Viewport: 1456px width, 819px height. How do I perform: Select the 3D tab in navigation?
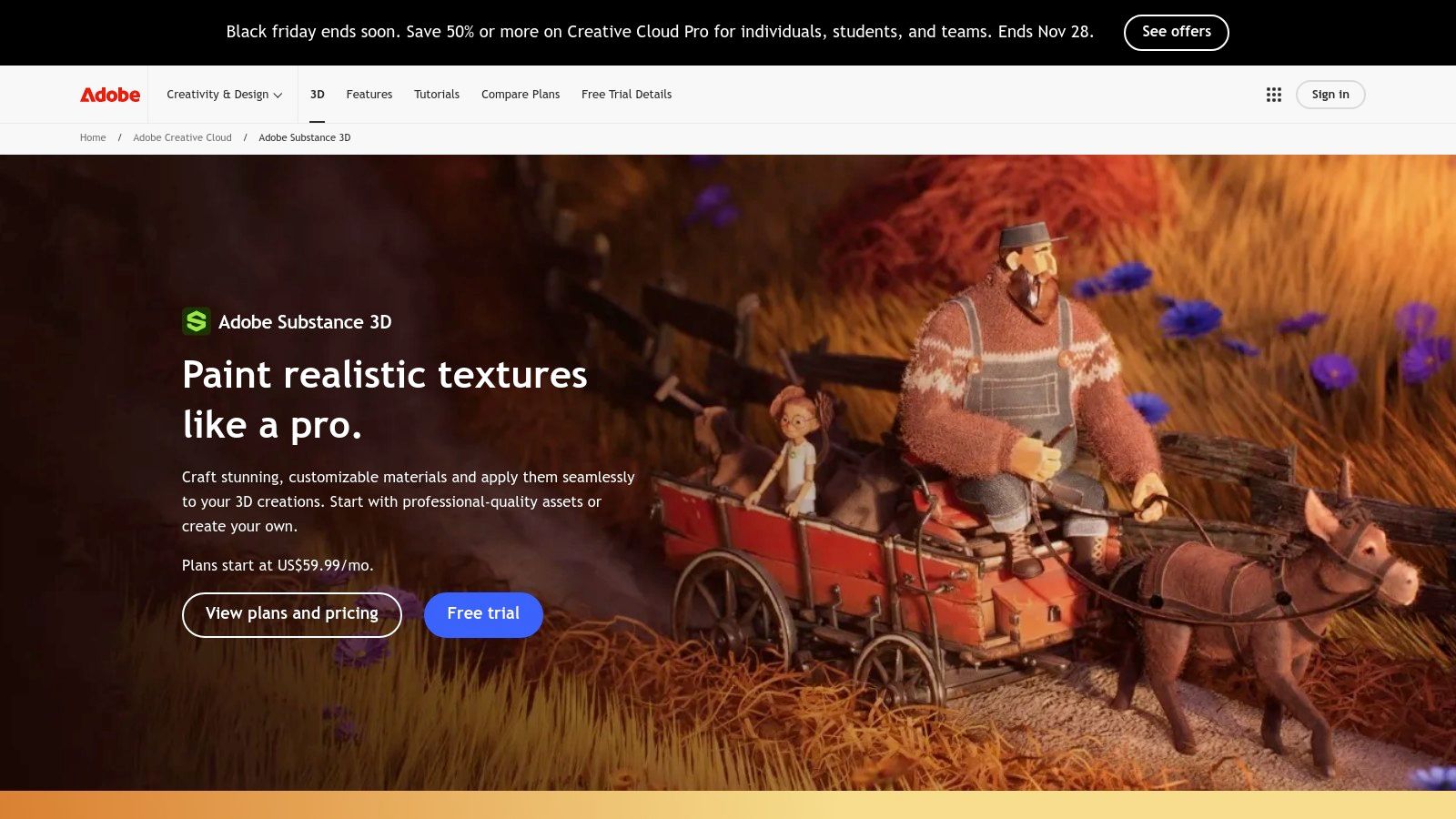point(317,94)
